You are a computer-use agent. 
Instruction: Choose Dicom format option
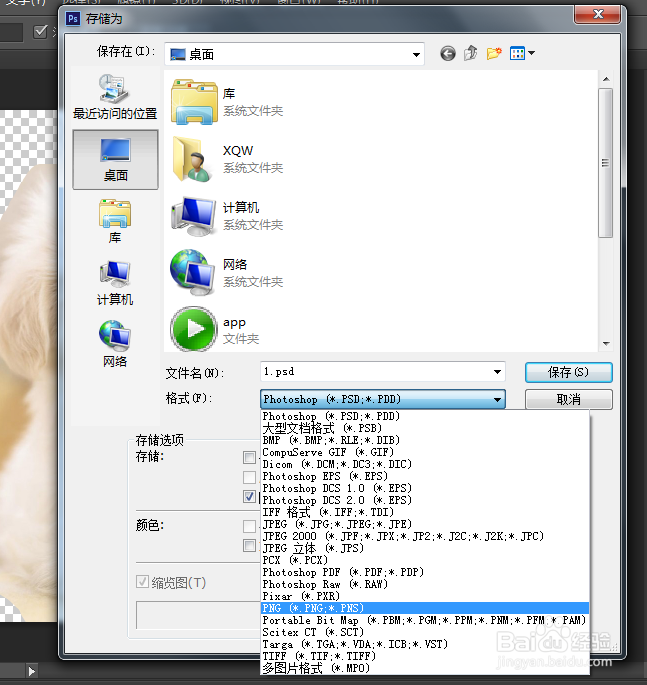[425, 464]
